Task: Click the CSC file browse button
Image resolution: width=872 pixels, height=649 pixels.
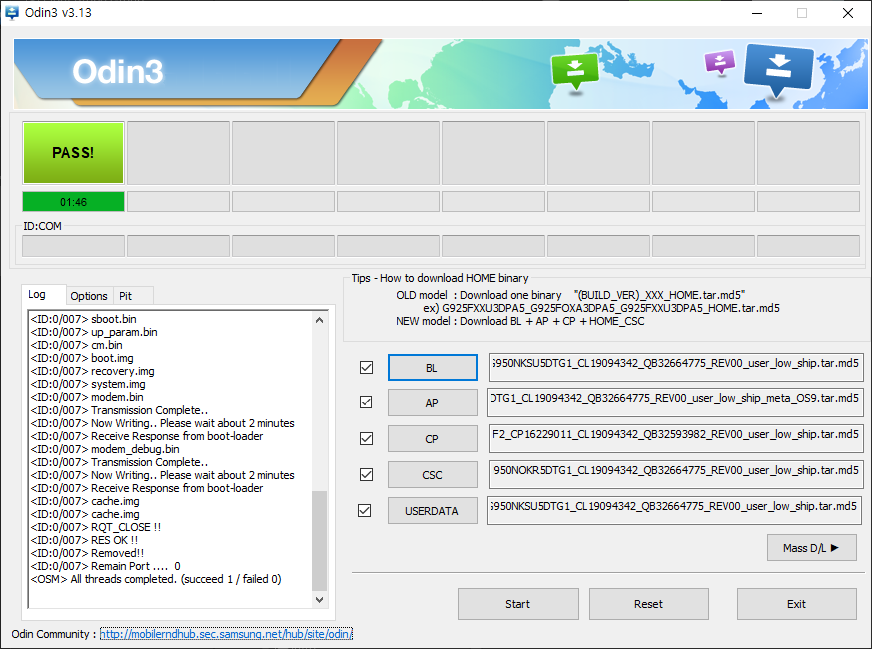Action: click(x=433, y=475)
